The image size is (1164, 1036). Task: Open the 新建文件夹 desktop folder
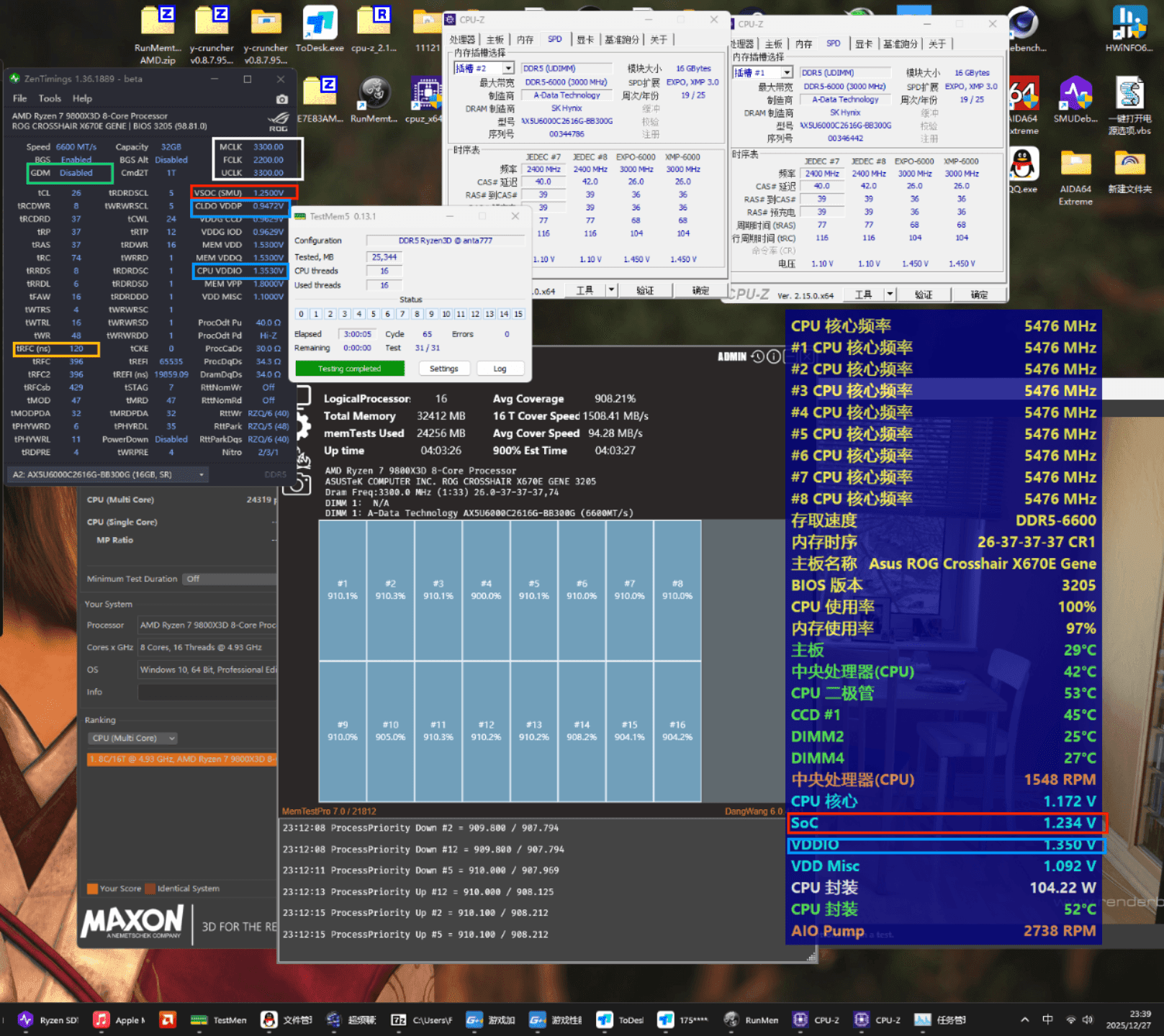click(1129, 171)
